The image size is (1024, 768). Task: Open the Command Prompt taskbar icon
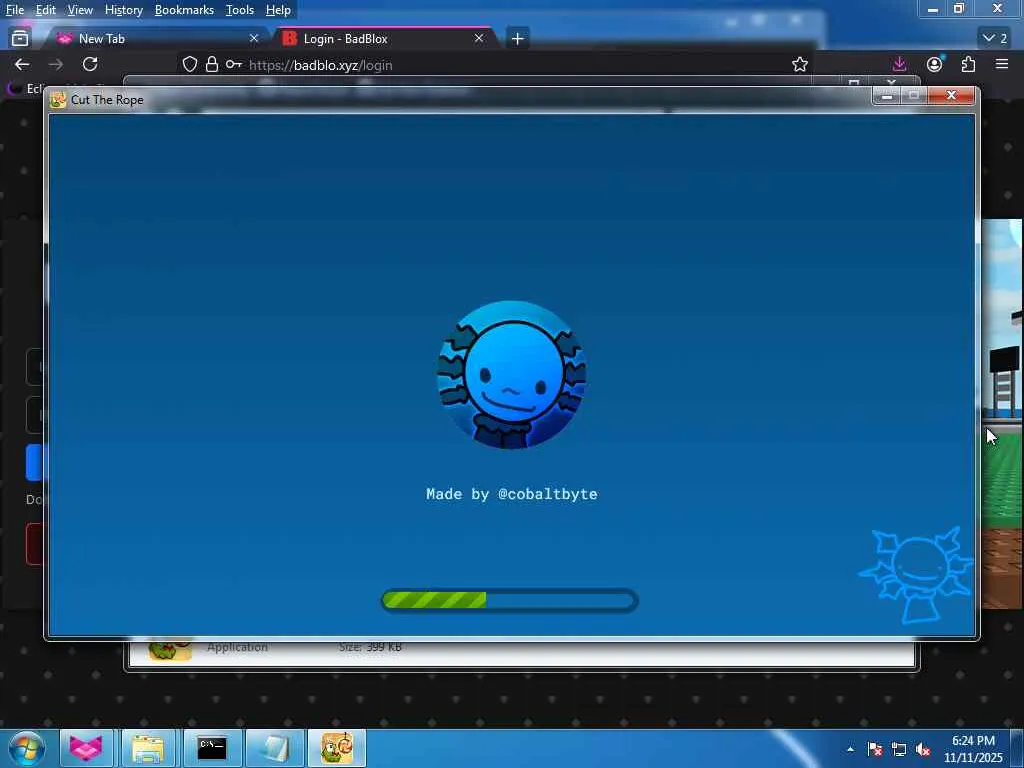[x=212, y=748]
